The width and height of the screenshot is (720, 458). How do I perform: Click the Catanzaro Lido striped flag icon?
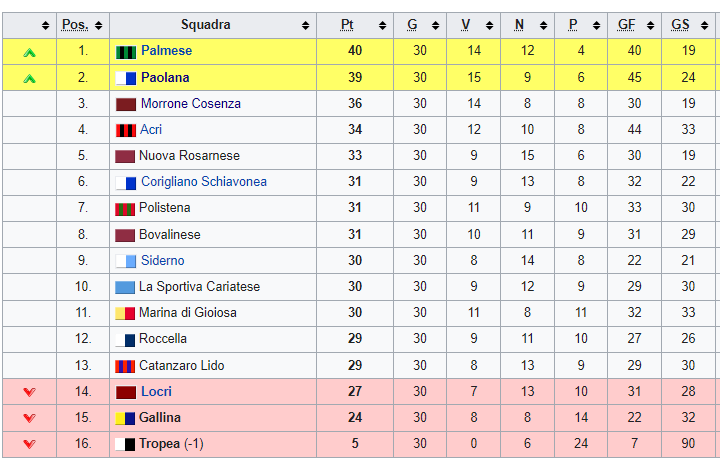pyautogui.click(x=125, y=367)
